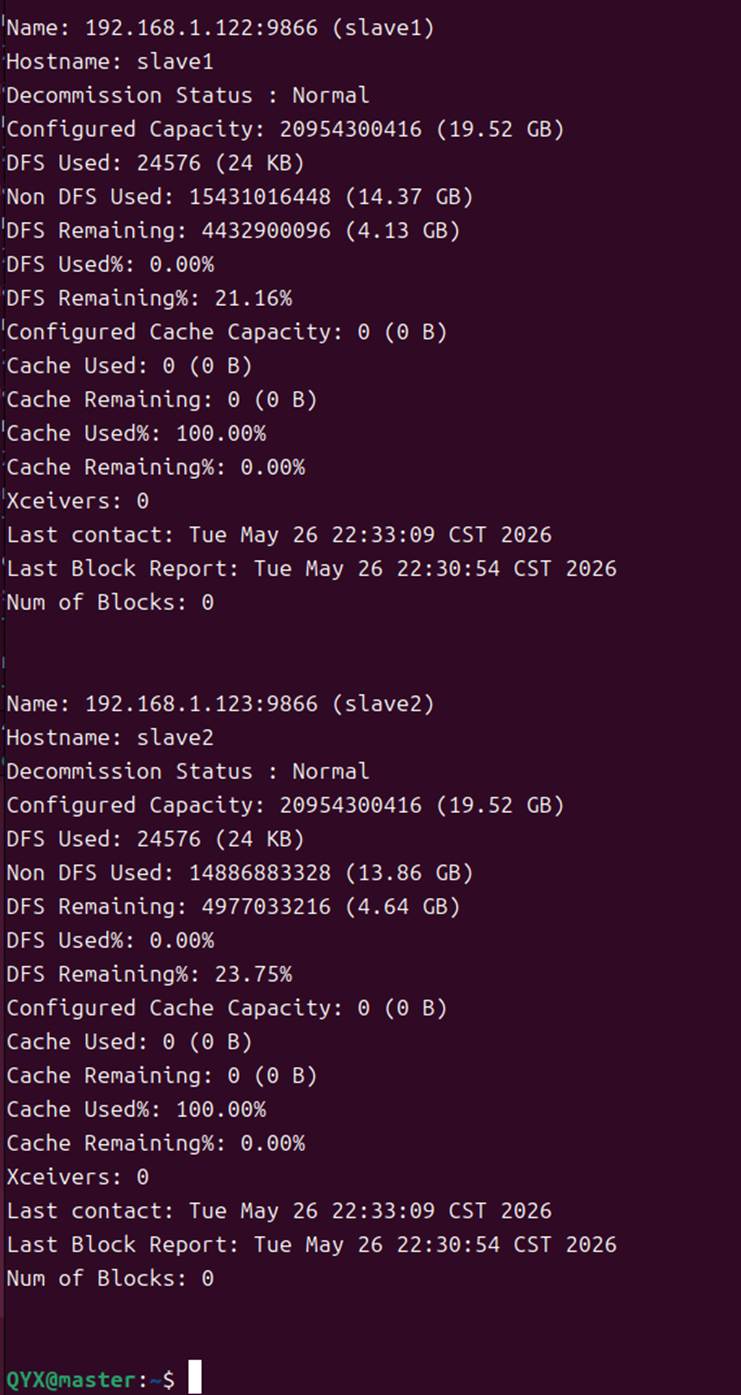Viewport: 741px width, 1395px height.
Task: Click slave1 Decommission Status : Normal line
Action: (188, 96)
